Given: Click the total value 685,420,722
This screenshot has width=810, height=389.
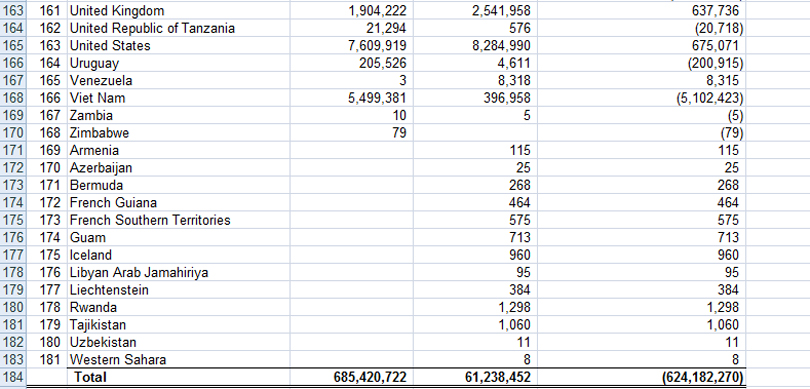Looking at the screenshot, I should click(x=352, y=377).
